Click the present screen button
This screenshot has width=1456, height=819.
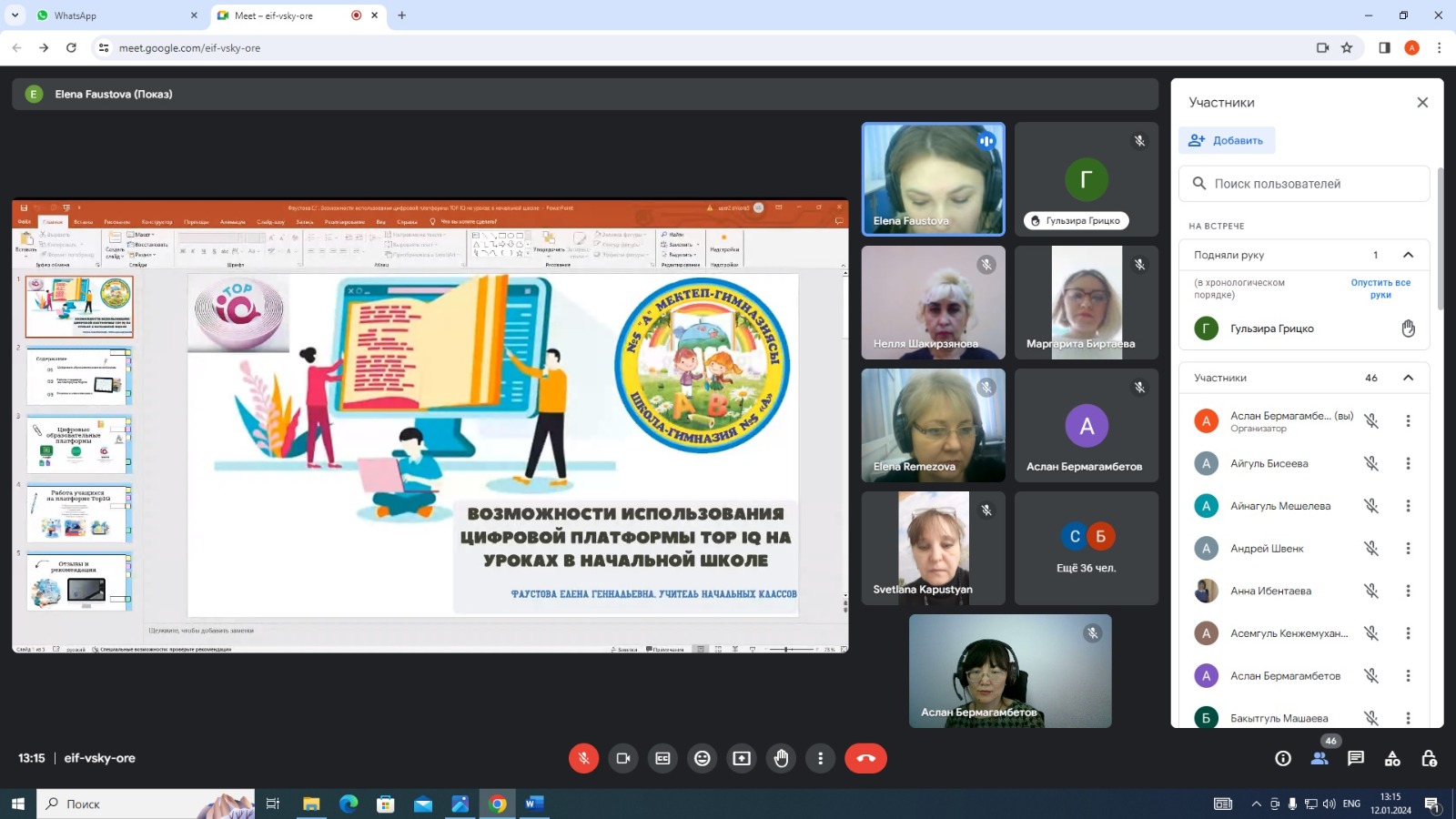coord(742,758)
